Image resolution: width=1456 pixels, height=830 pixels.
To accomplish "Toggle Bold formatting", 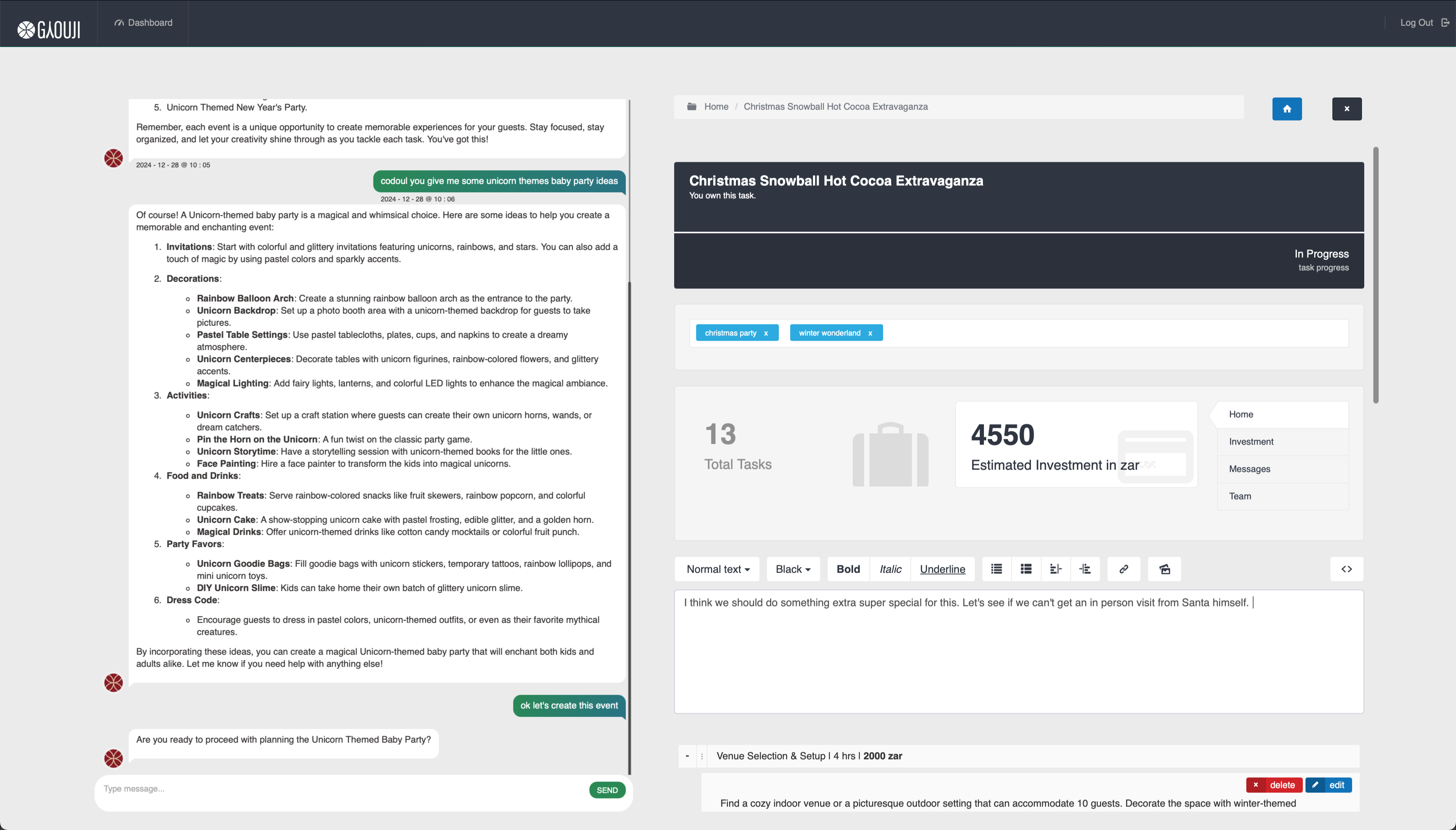I will [x=848, y=570].
